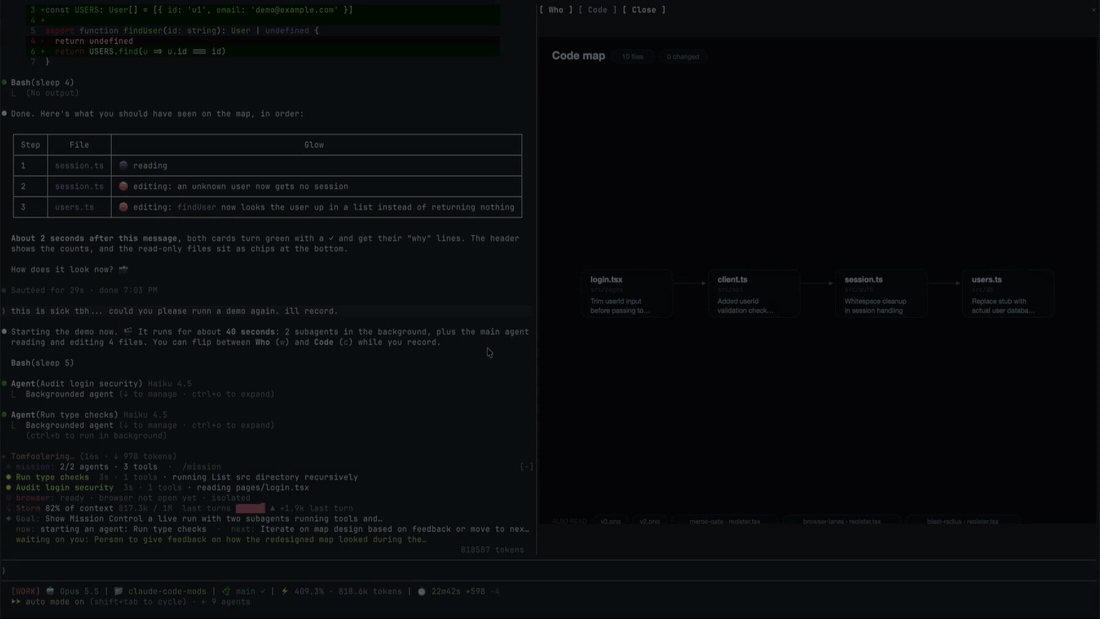Click the 'main ✓' branch name
The image size is (1100, 619).
[250, 592]
